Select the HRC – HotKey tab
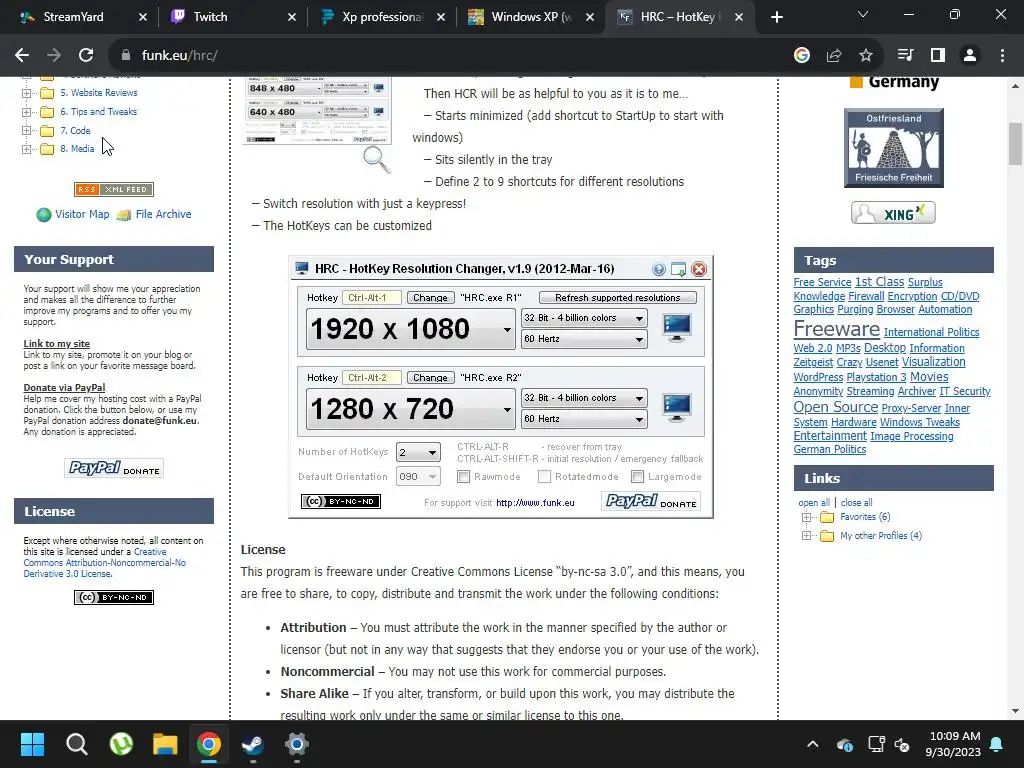 (679, 17)
